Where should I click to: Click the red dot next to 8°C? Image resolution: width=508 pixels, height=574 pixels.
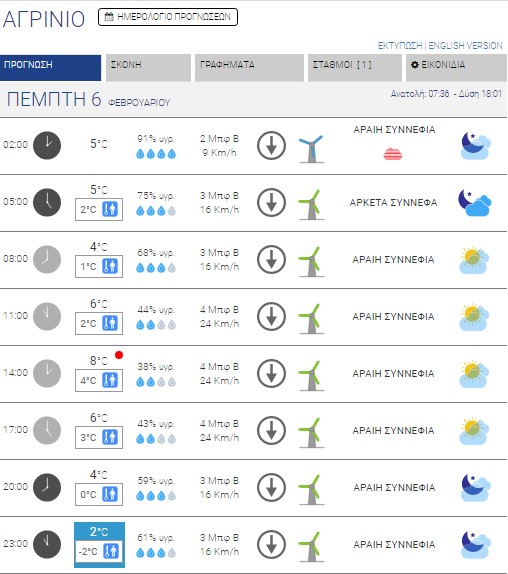pos(119,355)
